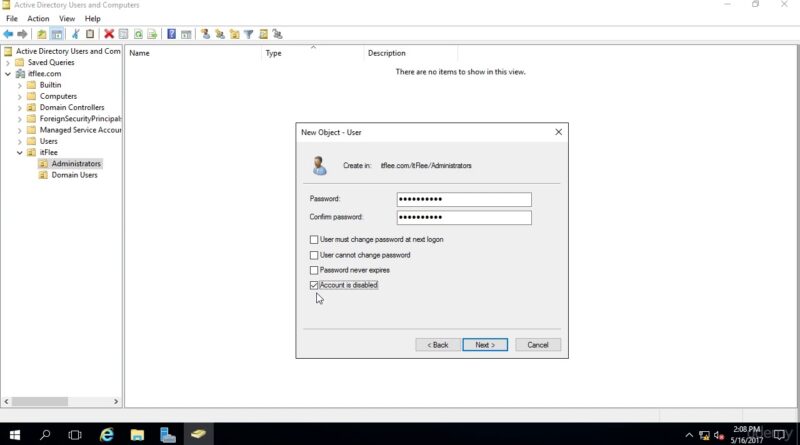The height and width of the screenshot is (445, 800).
Task: Open Task View from the taskbar
Action: [x=75, y=435]
